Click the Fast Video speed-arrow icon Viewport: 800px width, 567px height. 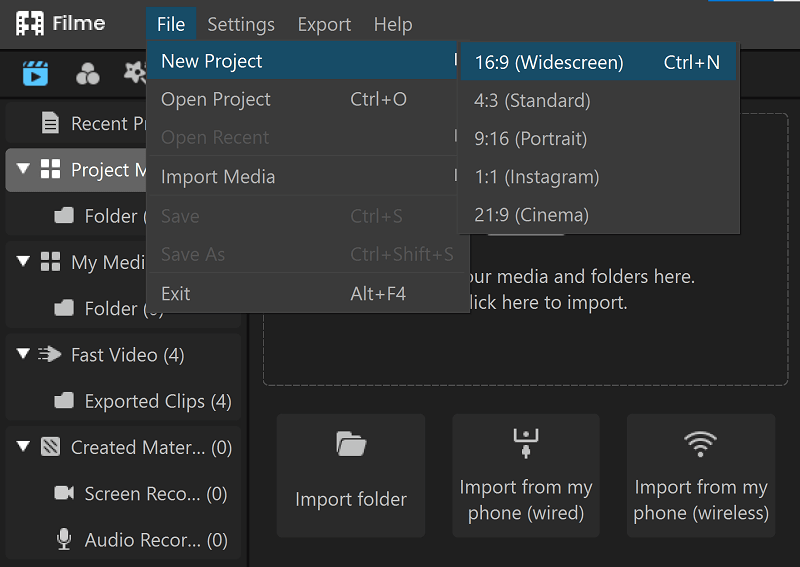pyautogui.click(x=49, y=354)
